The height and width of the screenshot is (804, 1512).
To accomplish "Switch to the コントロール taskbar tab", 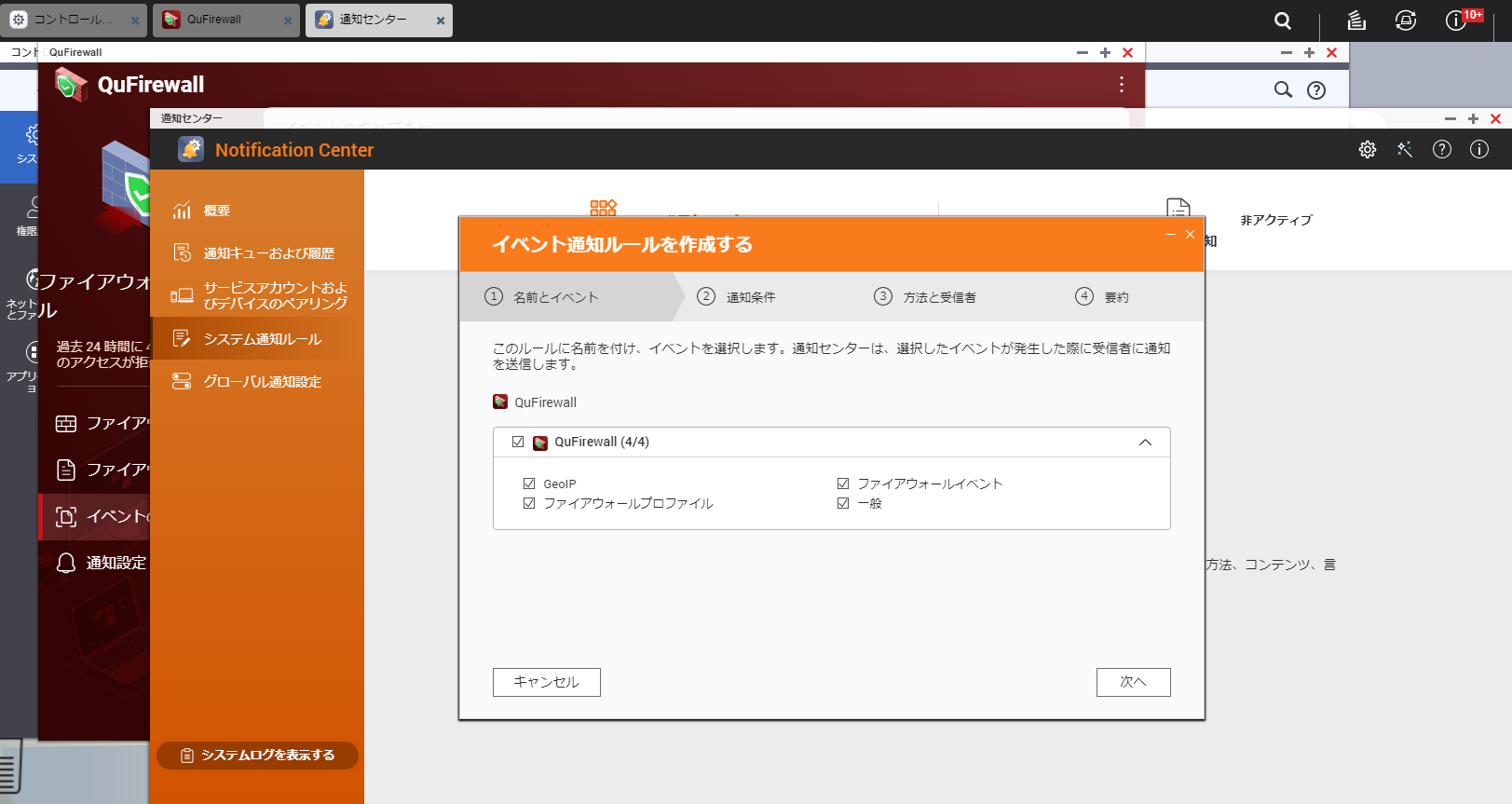I will 74,20.
